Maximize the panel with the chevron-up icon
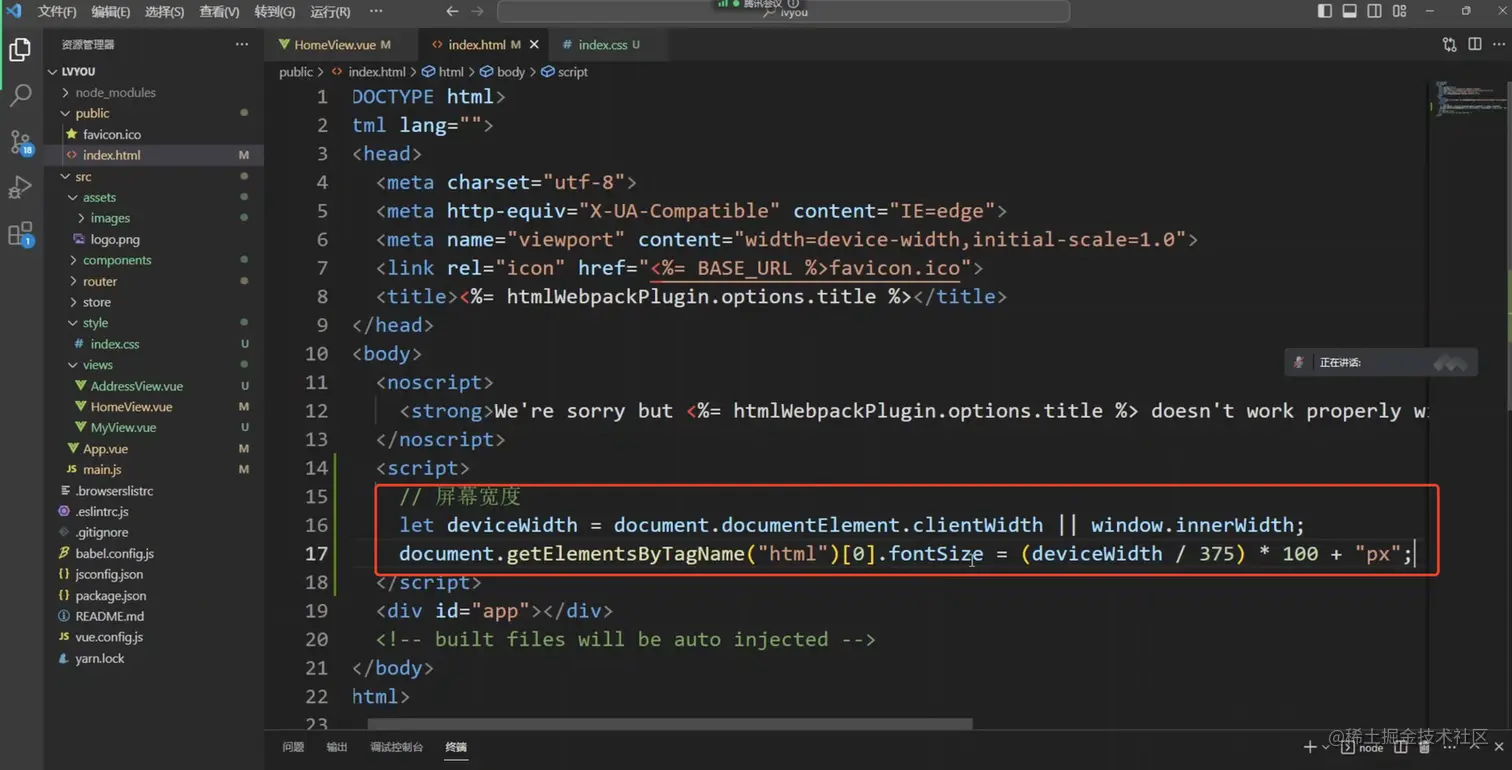Viewport: 1512px width, 770px height. coord(1475,747)
